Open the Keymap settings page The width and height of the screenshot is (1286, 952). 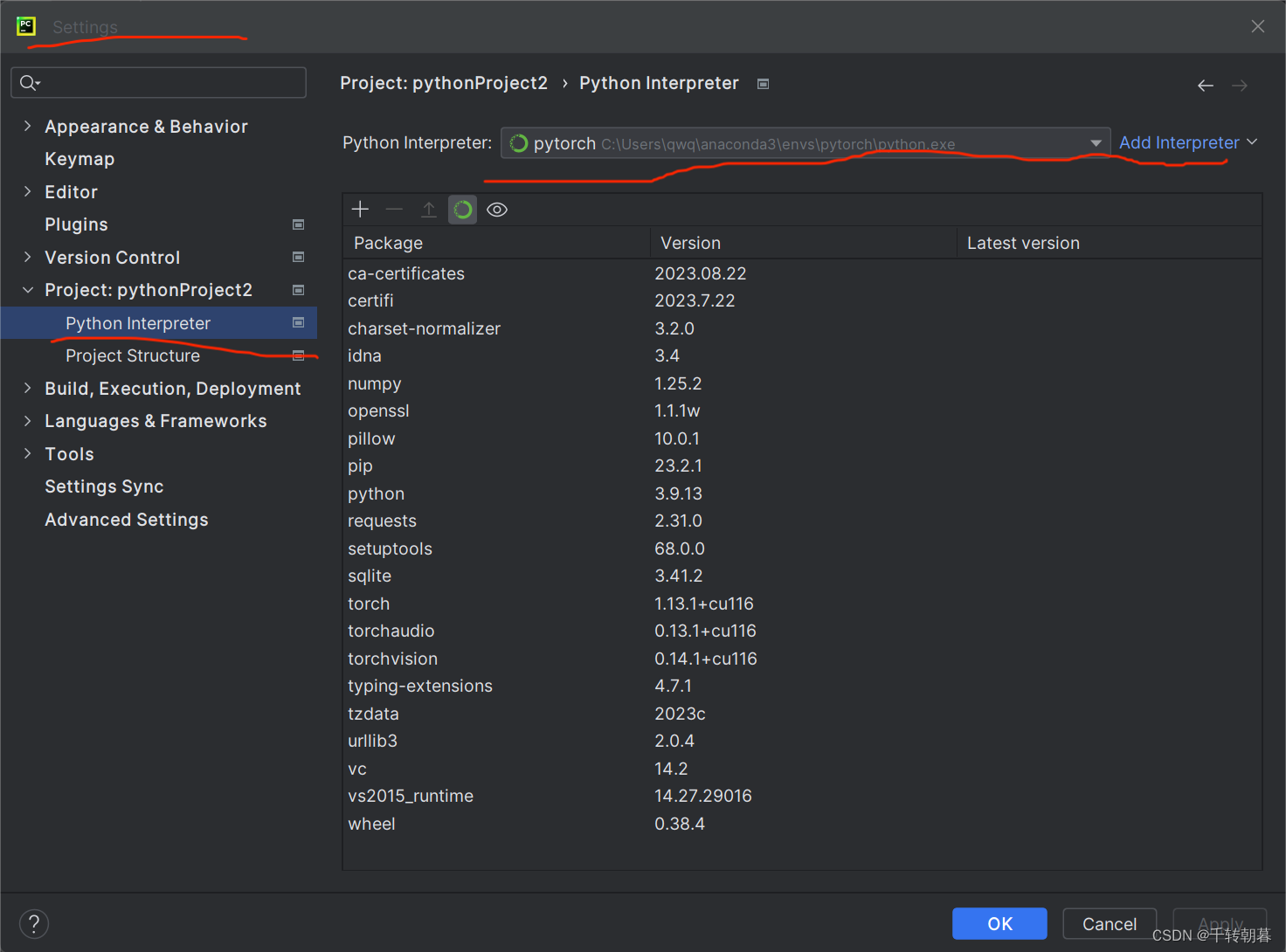80,159
